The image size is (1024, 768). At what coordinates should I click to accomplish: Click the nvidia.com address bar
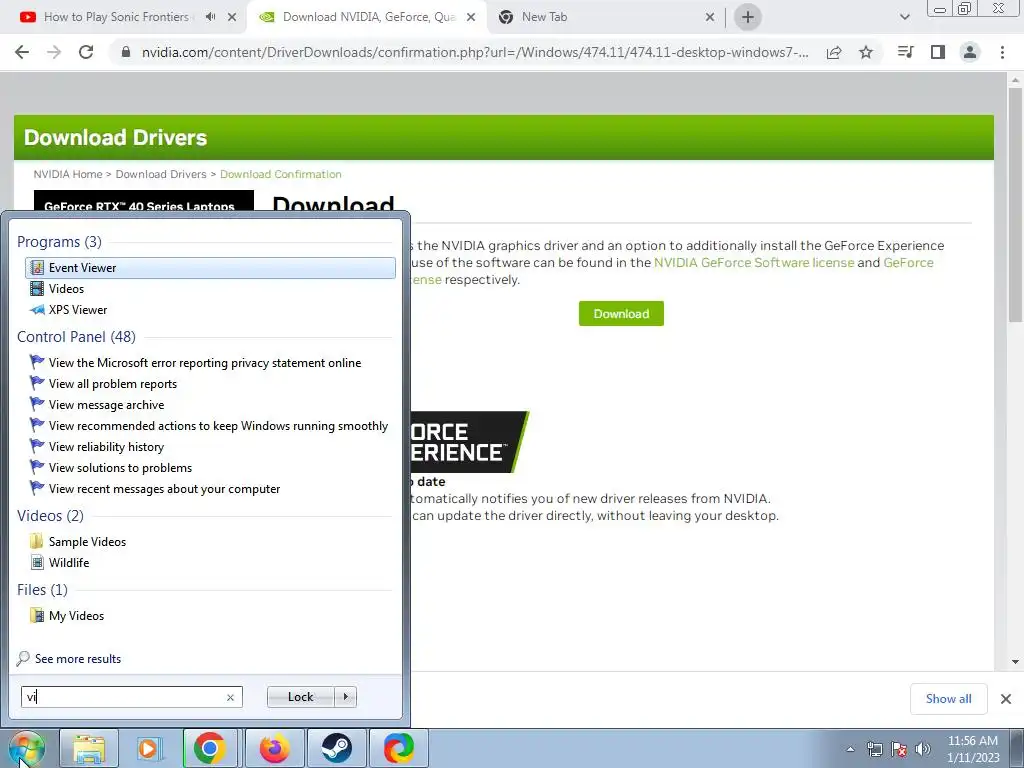coord(475,52)
